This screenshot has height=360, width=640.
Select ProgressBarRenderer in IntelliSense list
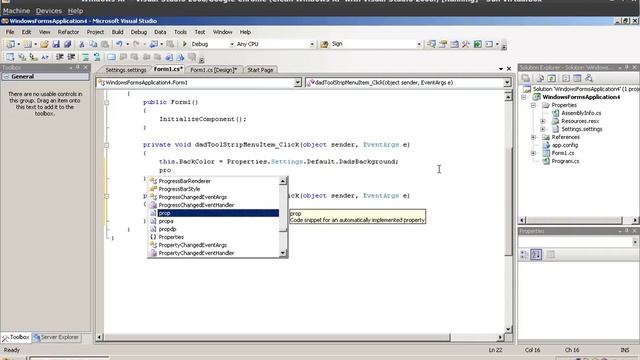point(184,181)
